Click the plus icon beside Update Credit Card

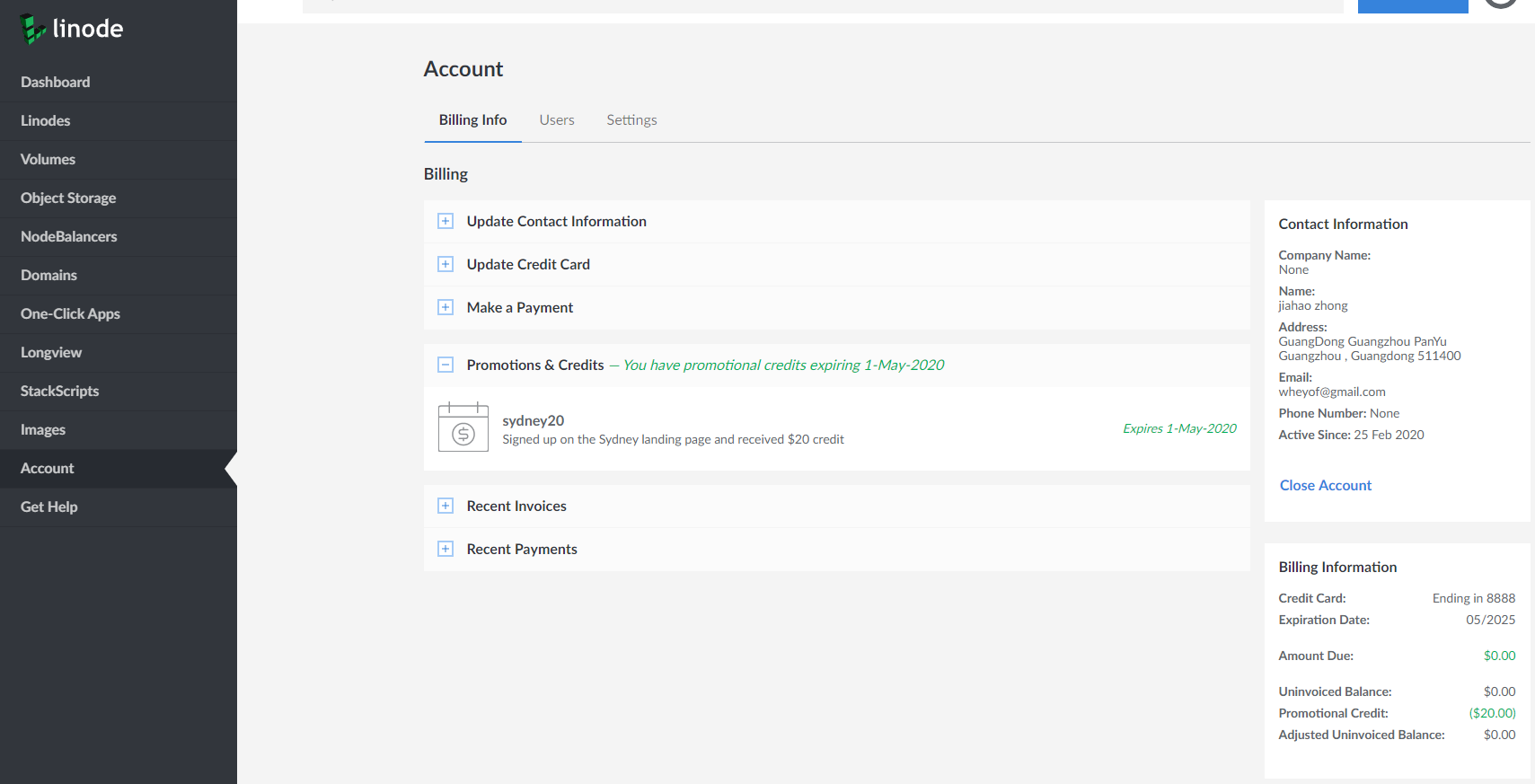pos(446,264)
